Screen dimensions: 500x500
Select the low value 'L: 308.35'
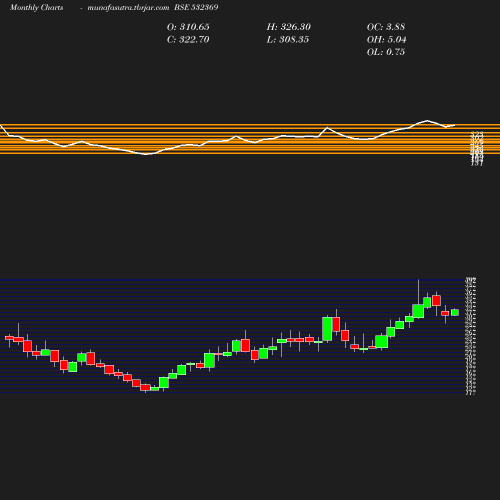click(288, 40)
